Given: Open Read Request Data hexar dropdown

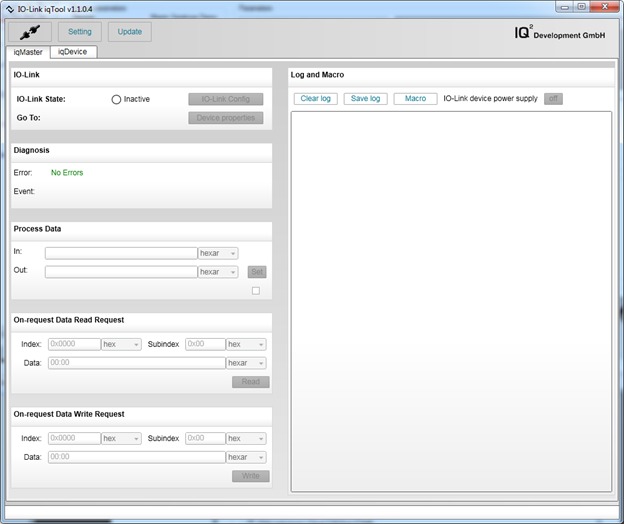Looking at the screenshot, I should coord(246,363).
